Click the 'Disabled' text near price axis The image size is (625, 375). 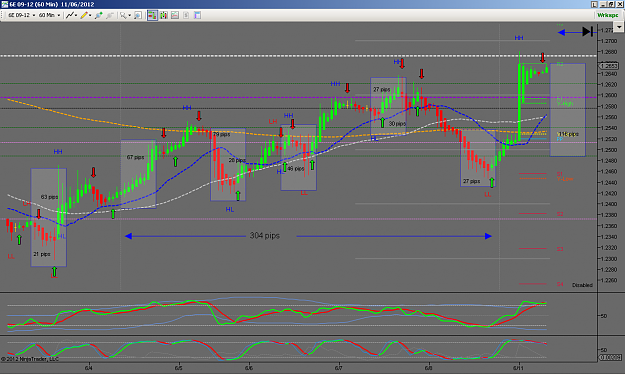pyautogui.click(x=582, y=285)
